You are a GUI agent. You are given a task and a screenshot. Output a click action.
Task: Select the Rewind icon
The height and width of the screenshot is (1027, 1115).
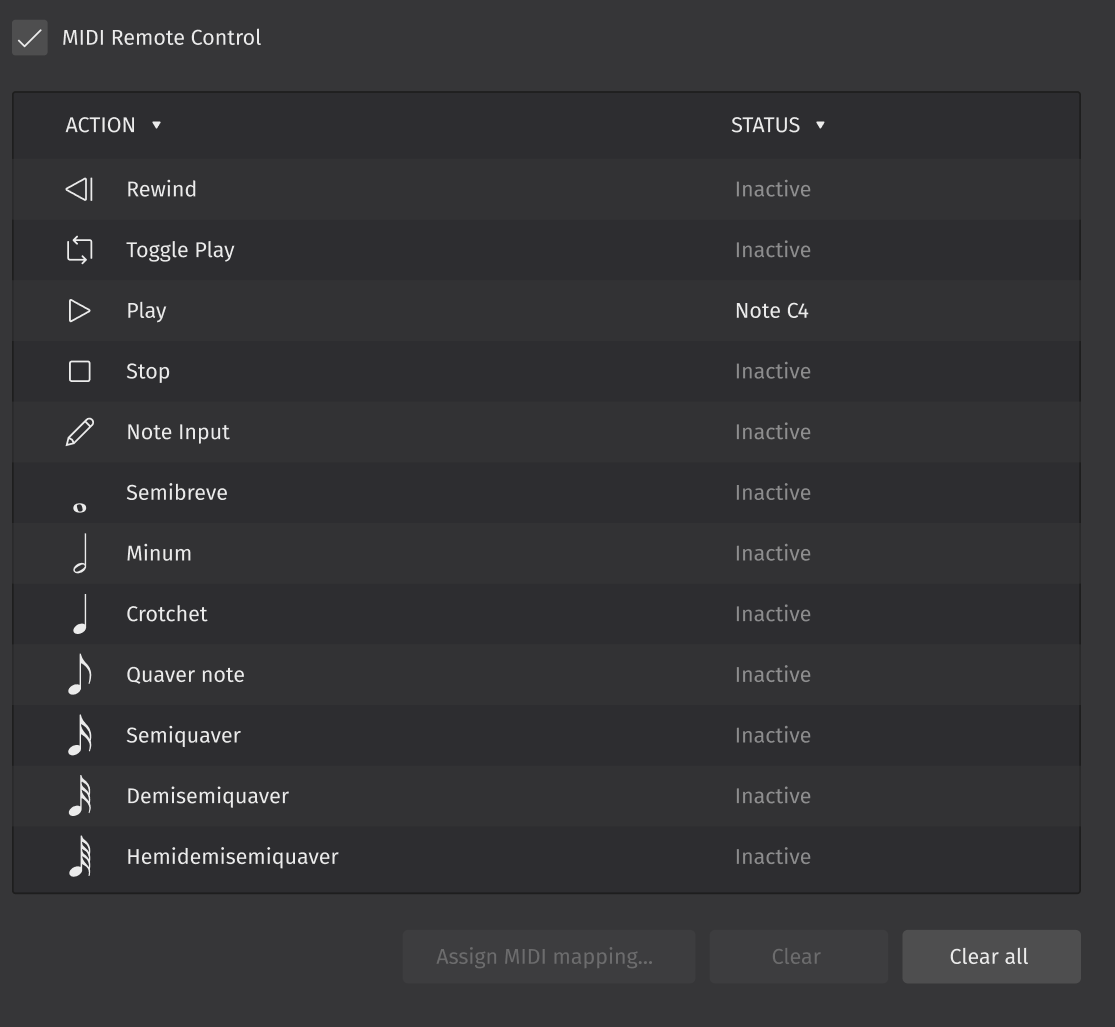pyautogui.click(x=79, y=188)
